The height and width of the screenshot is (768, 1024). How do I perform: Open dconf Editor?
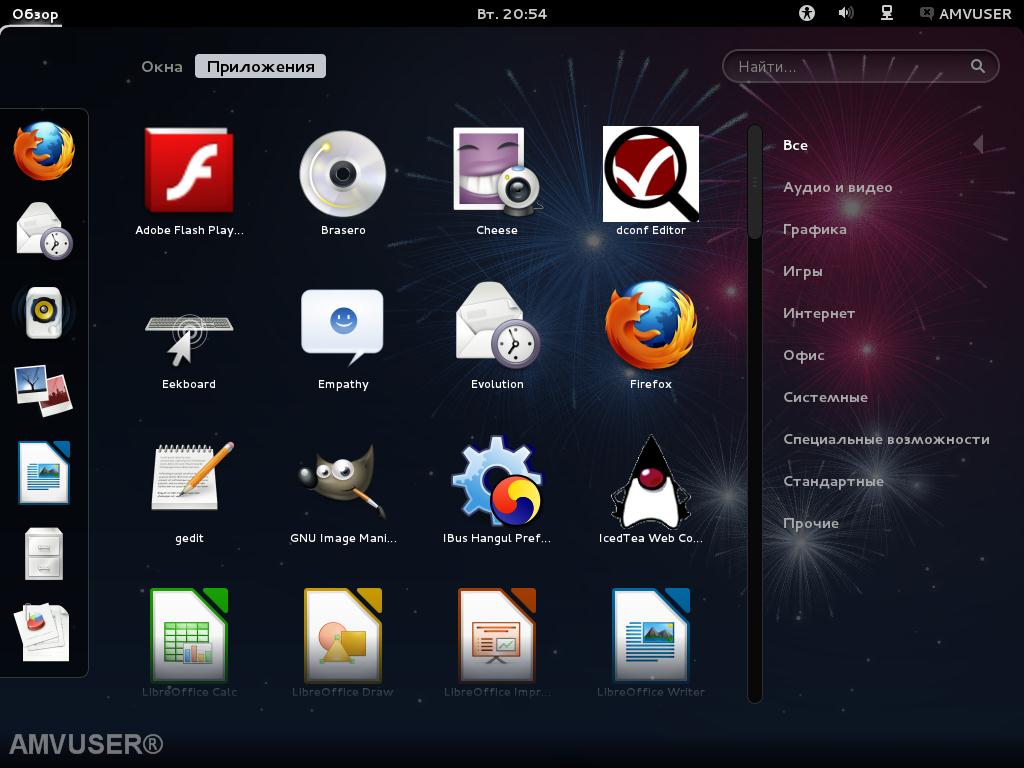650,182
